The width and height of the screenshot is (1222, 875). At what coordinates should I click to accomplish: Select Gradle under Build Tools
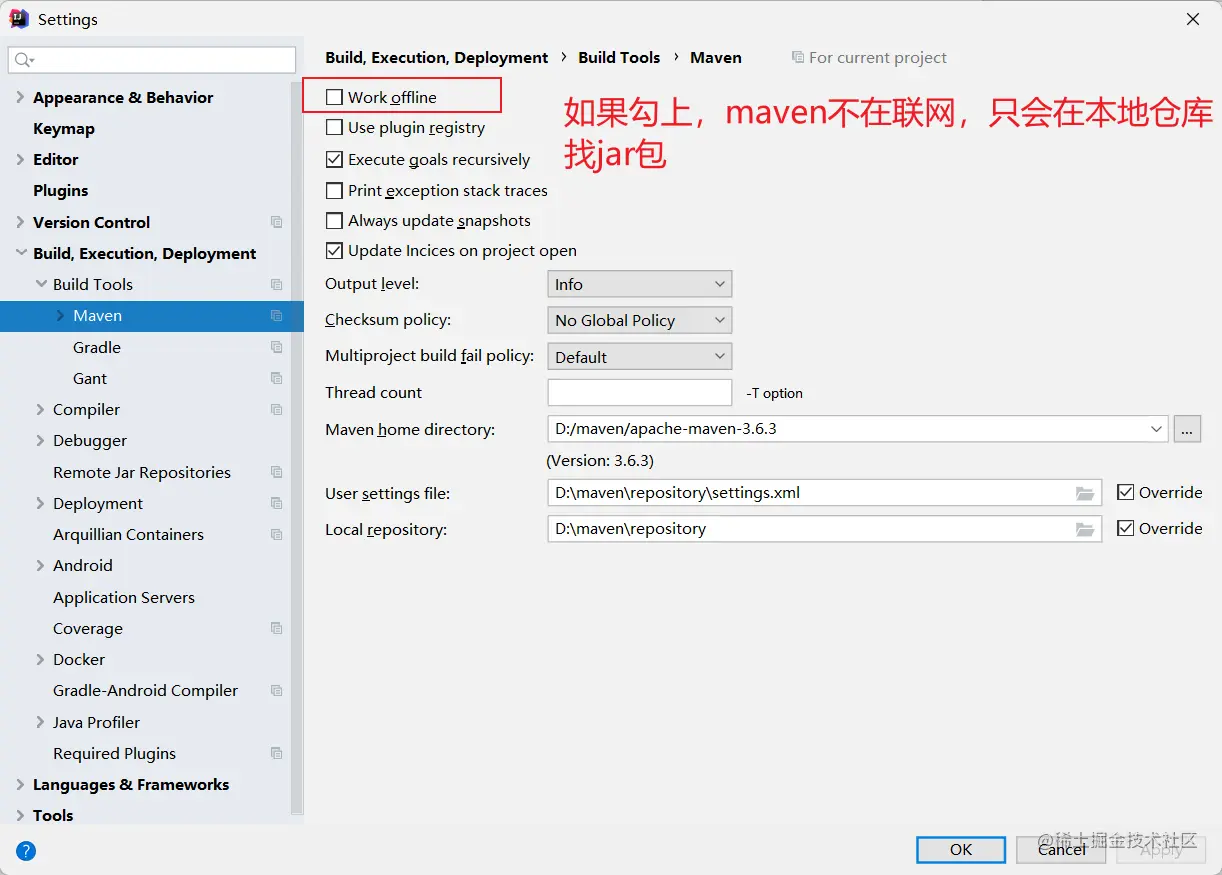[x=97, y=347]
